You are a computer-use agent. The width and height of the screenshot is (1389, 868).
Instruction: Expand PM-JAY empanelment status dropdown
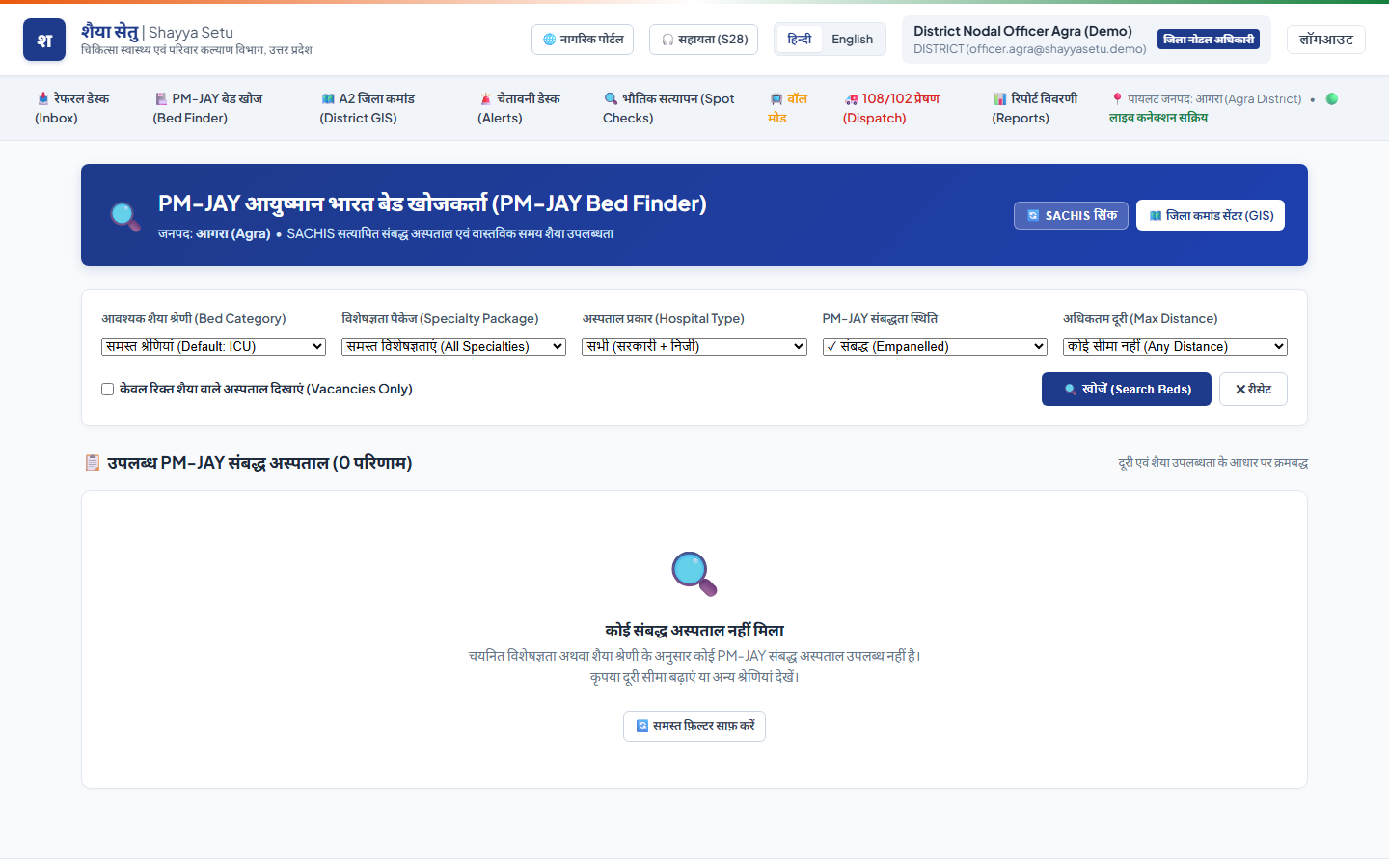click(x=935, y=346)
